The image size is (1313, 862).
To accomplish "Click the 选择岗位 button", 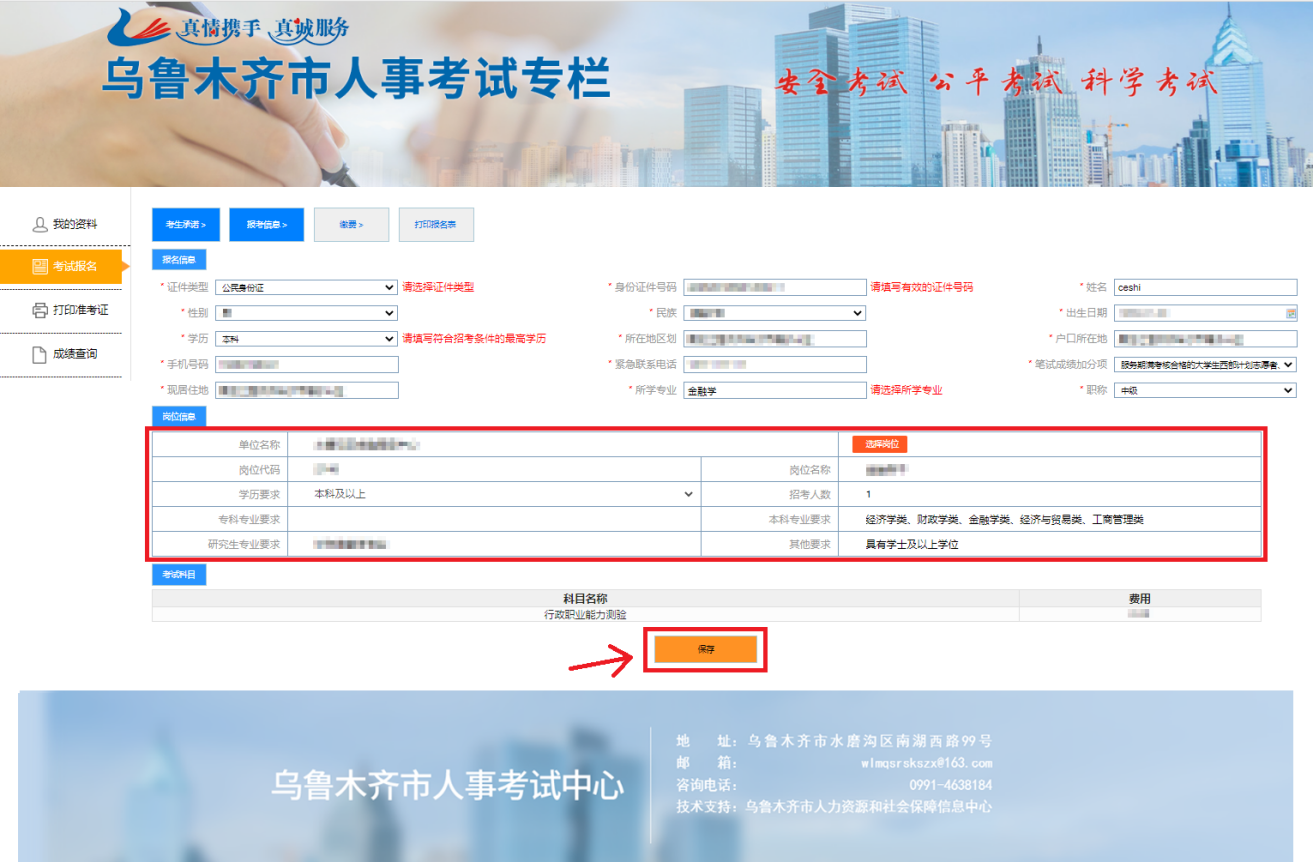I will 879,444.
